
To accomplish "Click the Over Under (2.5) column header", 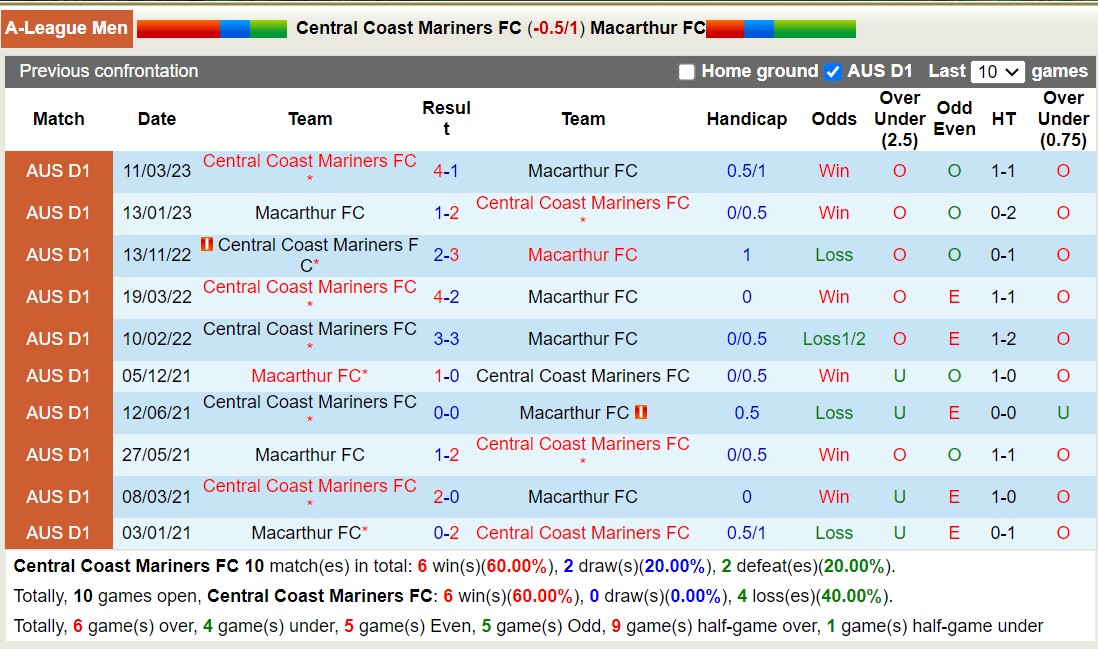I will click(898, 118).
